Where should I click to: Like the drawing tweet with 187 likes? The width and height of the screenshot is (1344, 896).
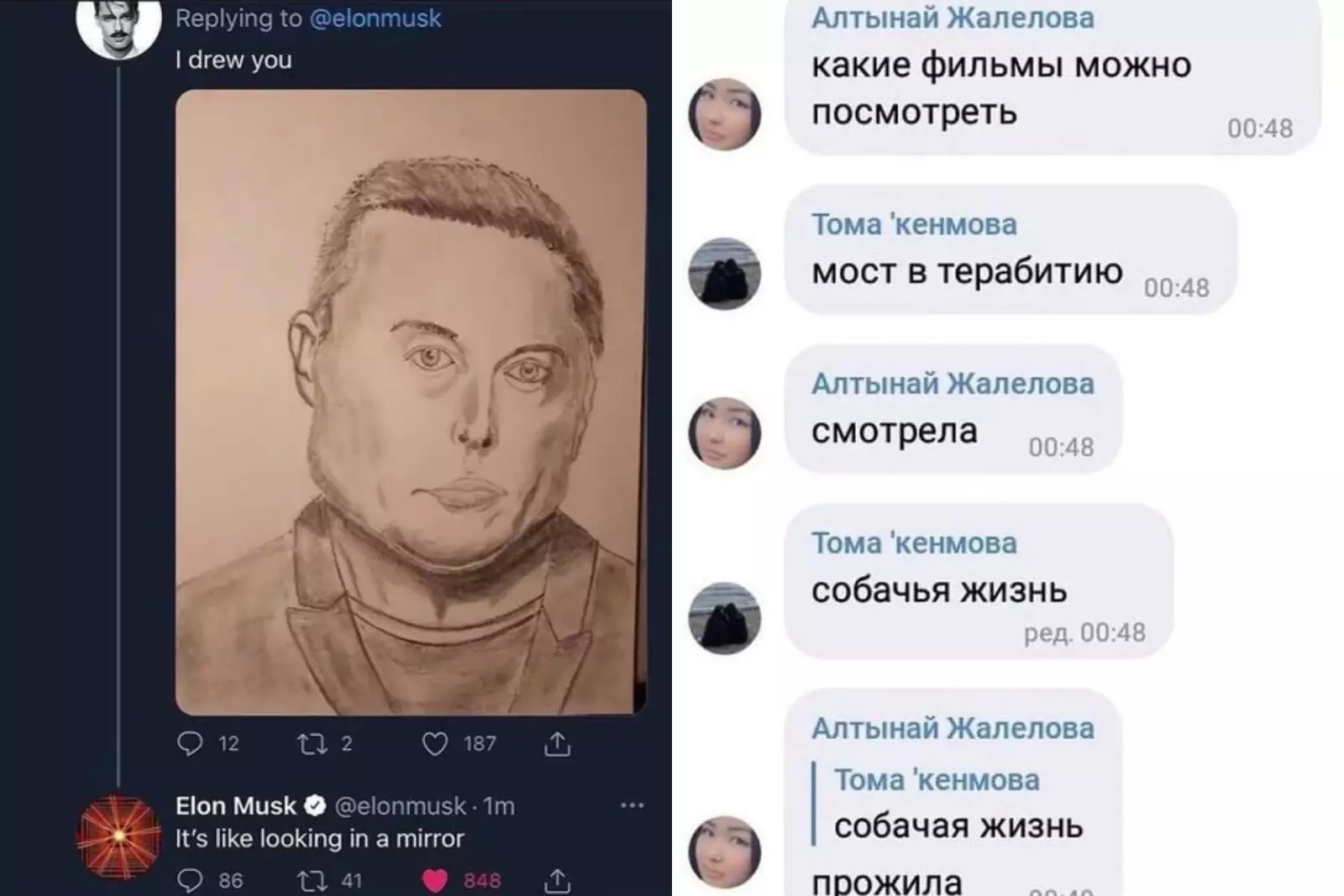434,743
